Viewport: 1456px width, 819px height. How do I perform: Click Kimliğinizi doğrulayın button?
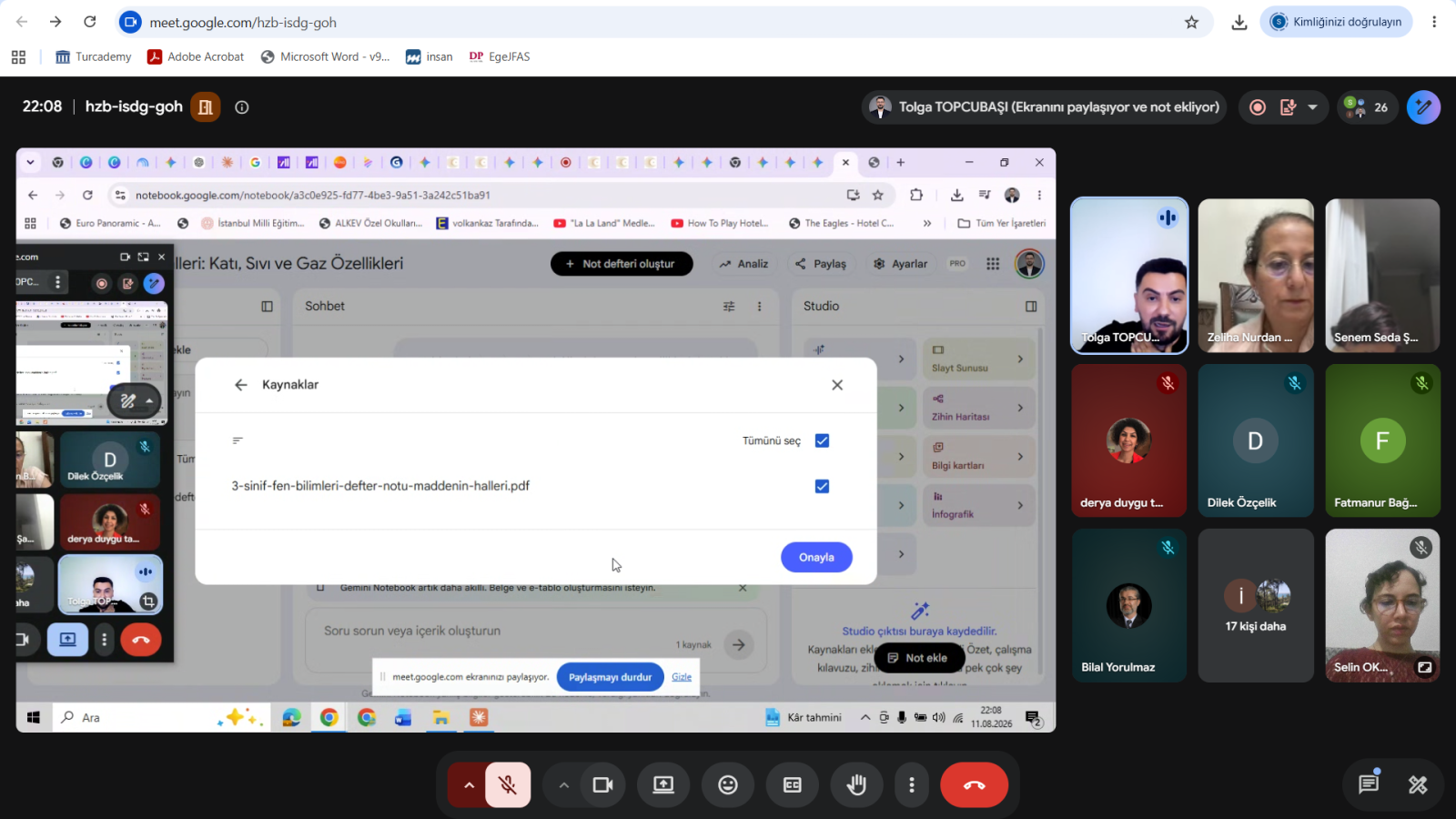click(1336, 22)
